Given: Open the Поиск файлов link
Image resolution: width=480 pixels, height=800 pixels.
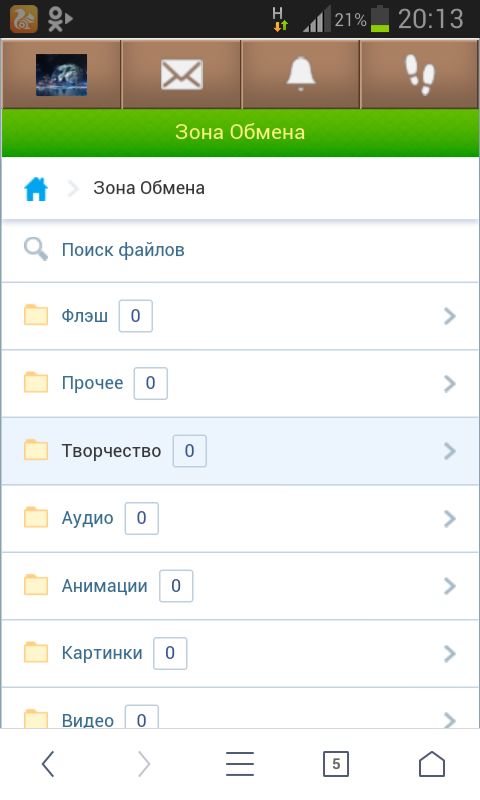Looking at the screenshot, I should click(123, 250).
